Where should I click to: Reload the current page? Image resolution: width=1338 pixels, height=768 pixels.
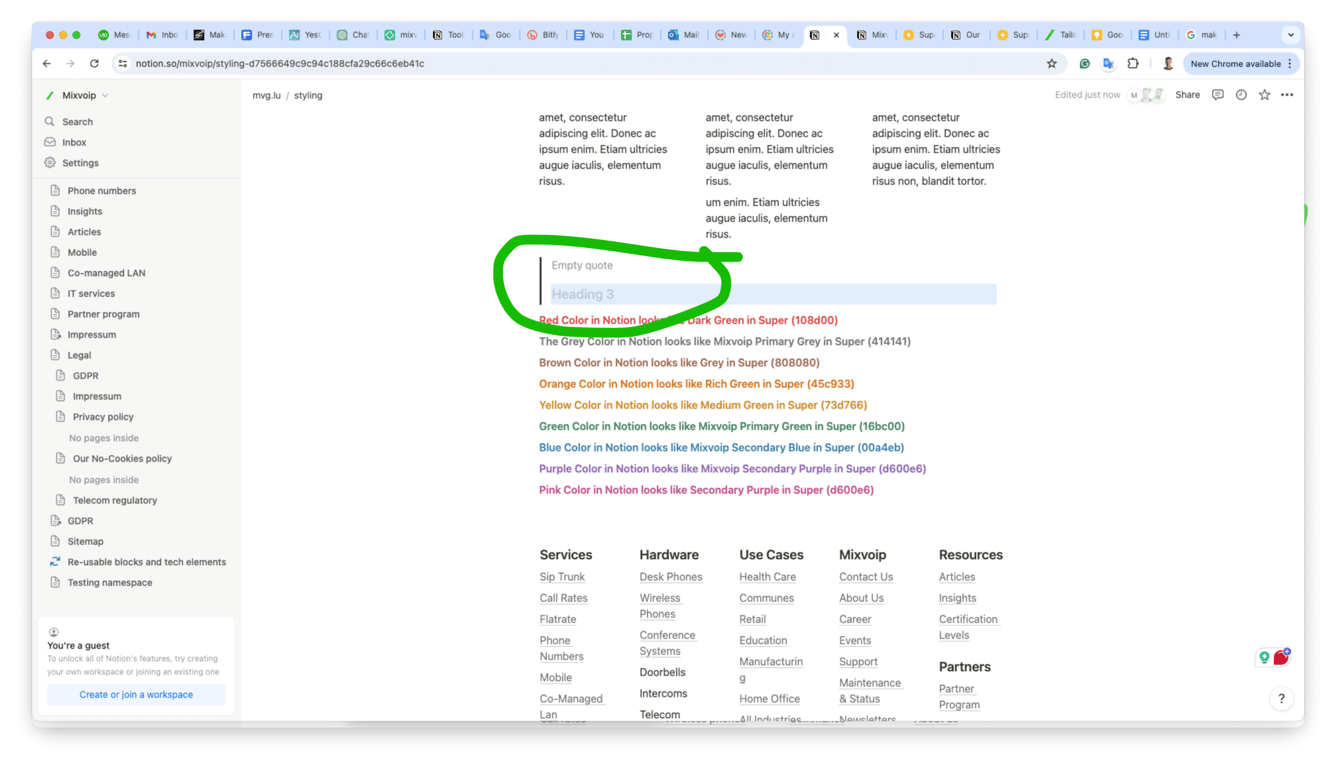(94, 64)
